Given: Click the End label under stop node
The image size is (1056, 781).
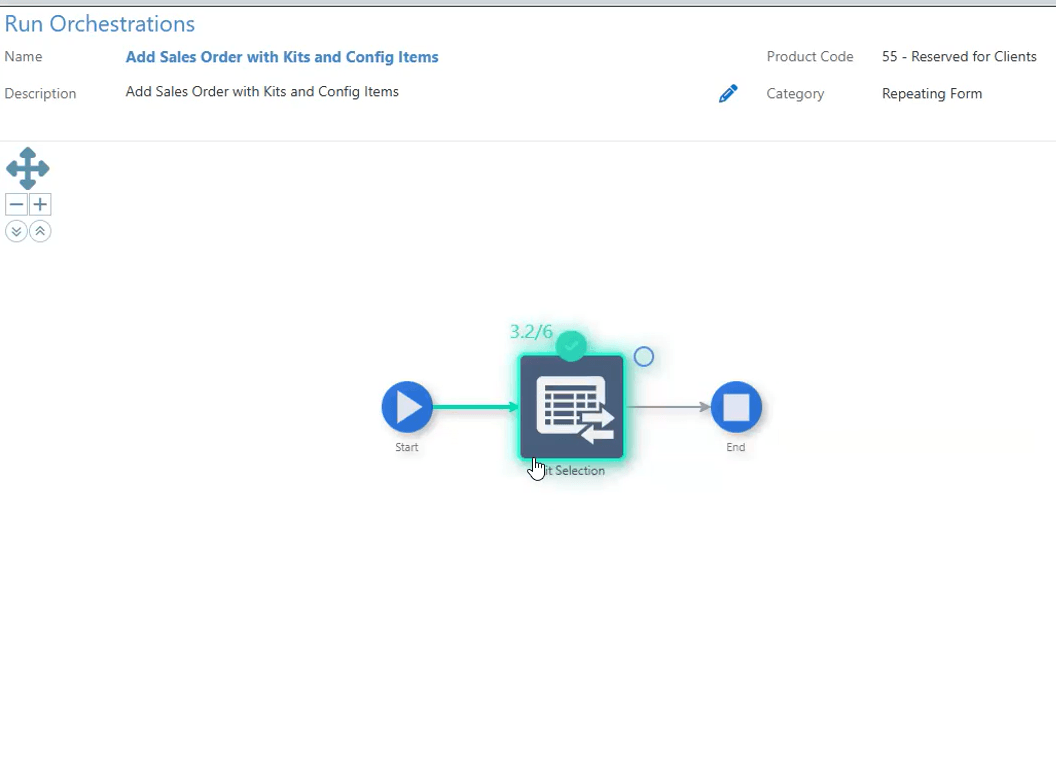Looking at the screenshot, I should (x=735, y=447).
